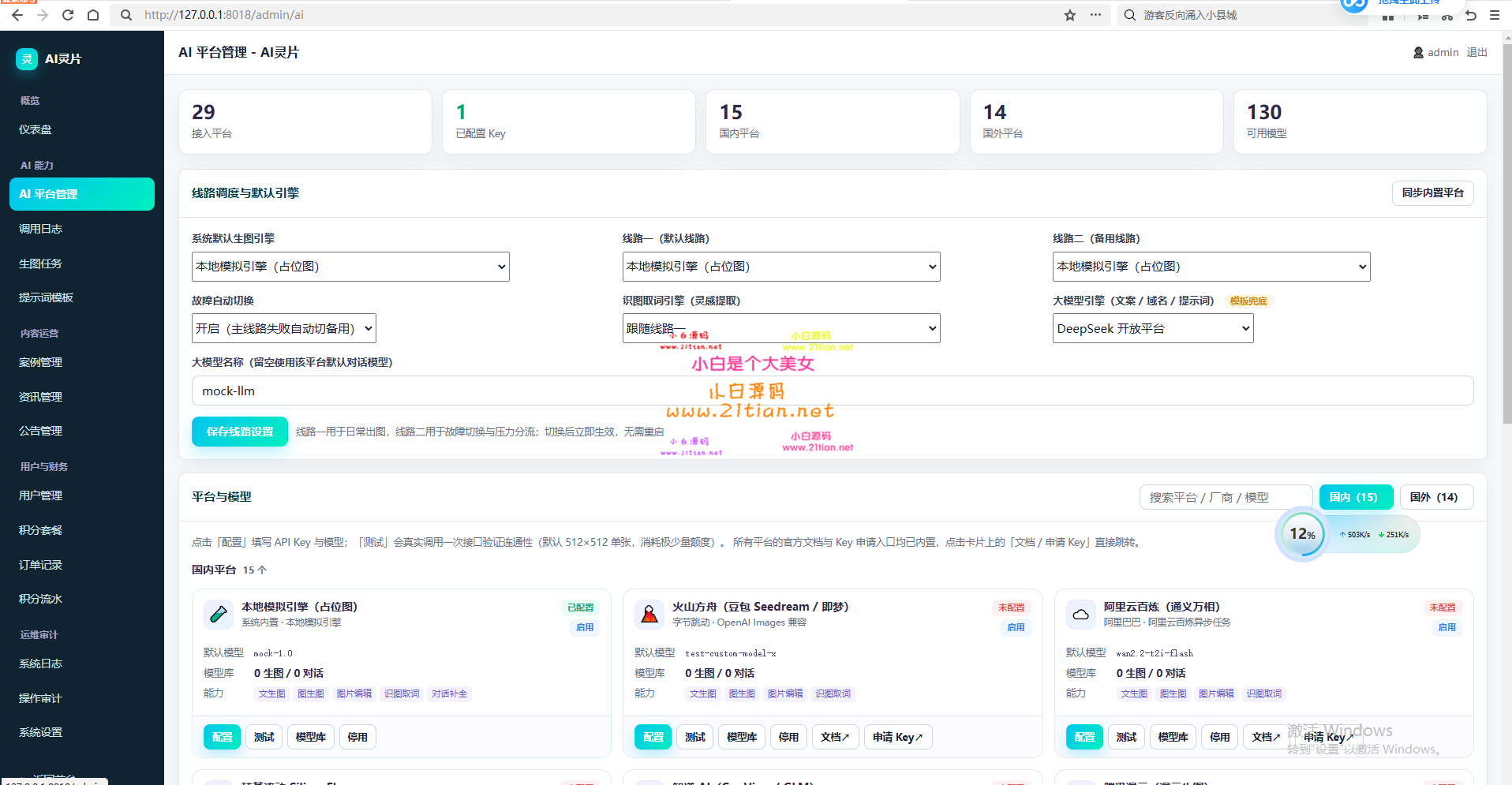Open 系统日志 in the sidebar
This screenshot has height=785, width=1512.
(x=82, y=664)
